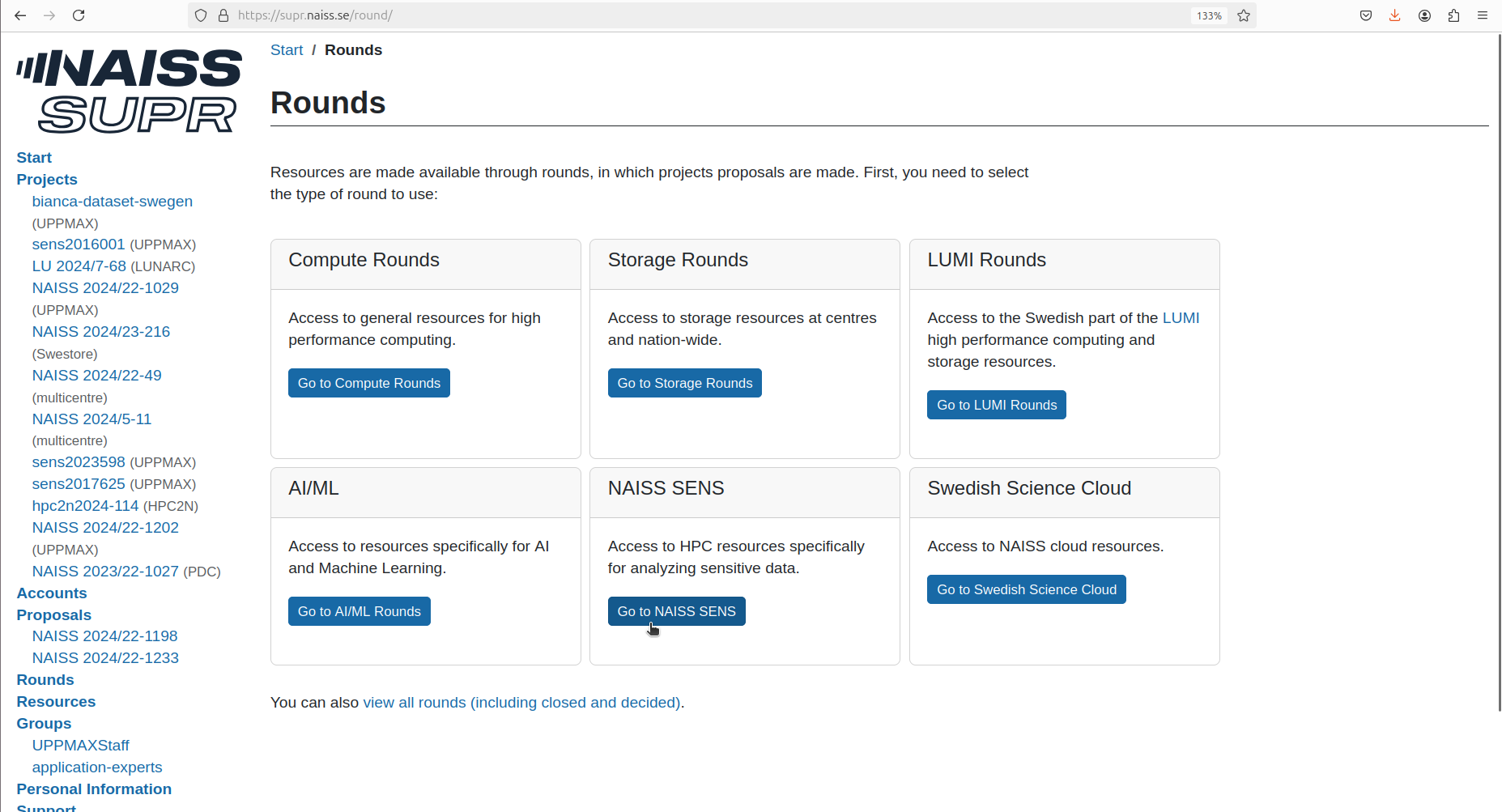Show site security padlock info
Image resolution: width=1502 pixels, height=812 pixels.
click(x=223, y=15)
